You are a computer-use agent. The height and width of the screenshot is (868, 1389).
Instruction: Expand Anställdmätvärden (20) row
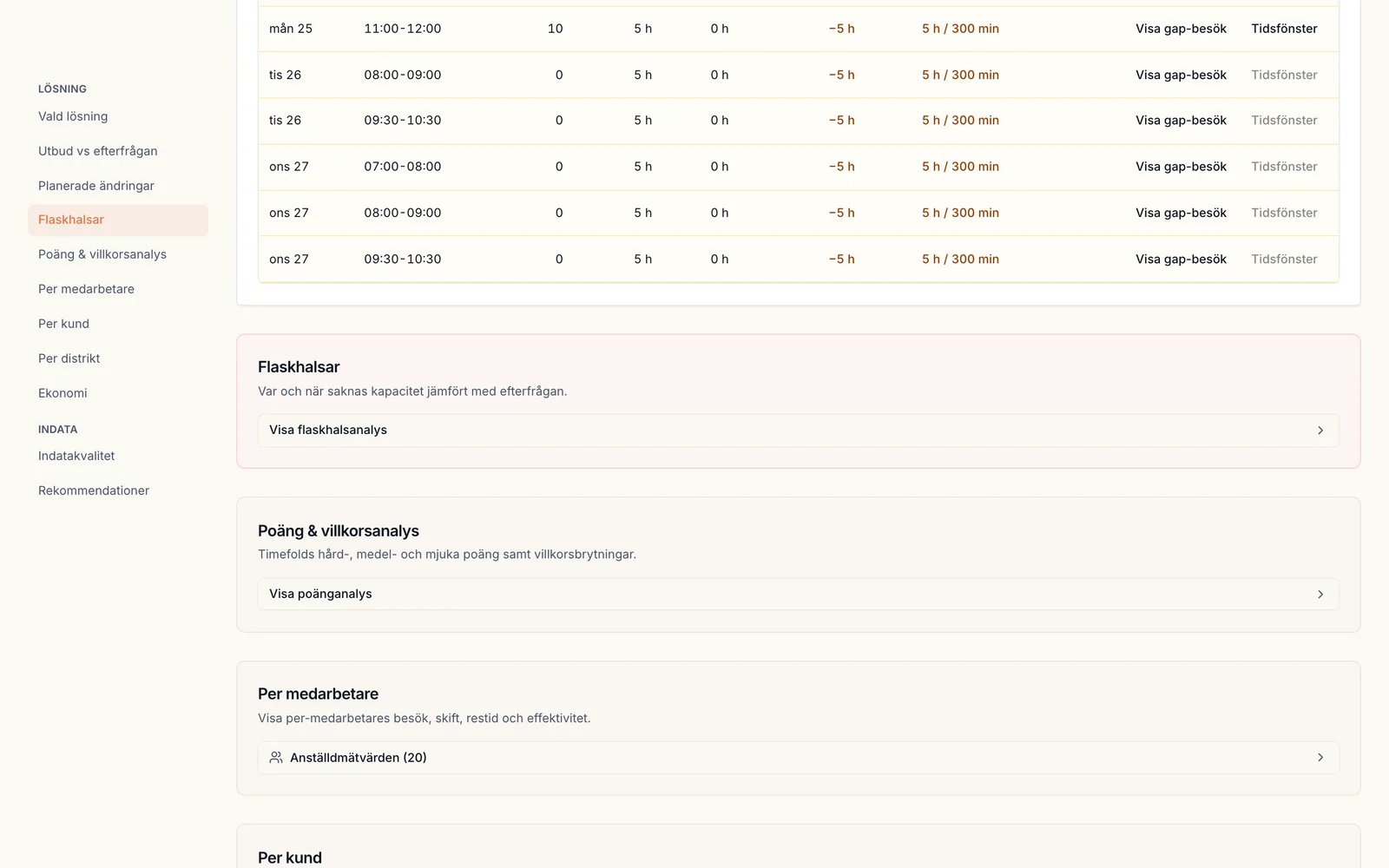(798, 758)
